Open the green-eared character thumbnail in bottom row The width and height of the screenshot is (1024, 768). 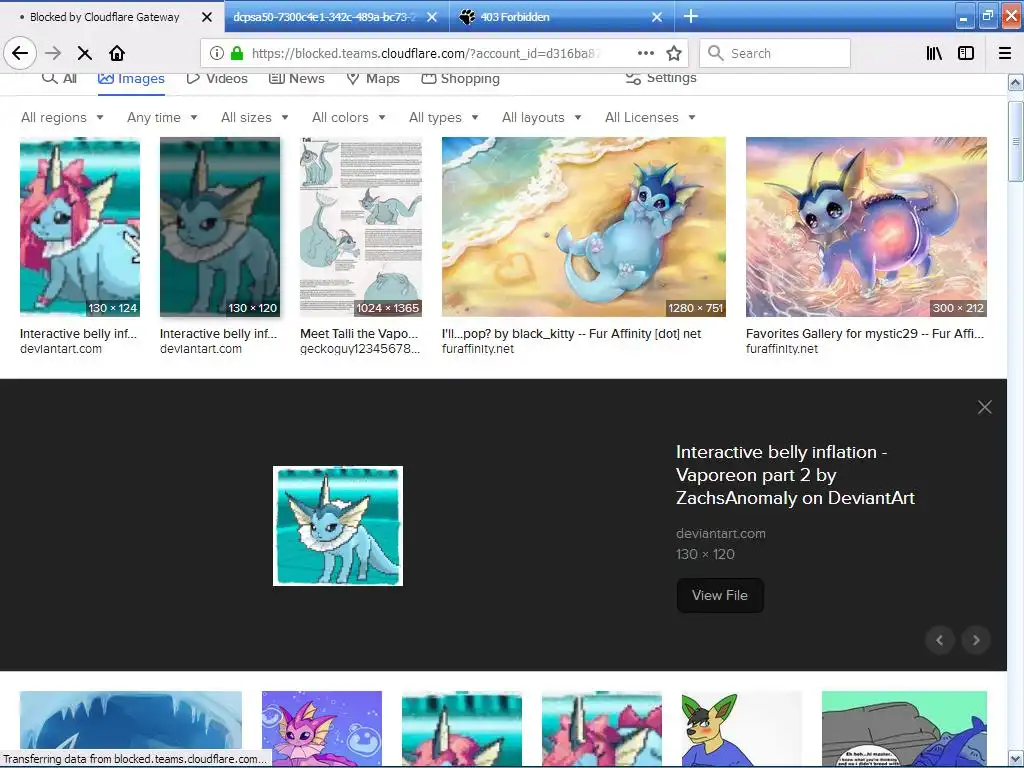tap(741, 728)
